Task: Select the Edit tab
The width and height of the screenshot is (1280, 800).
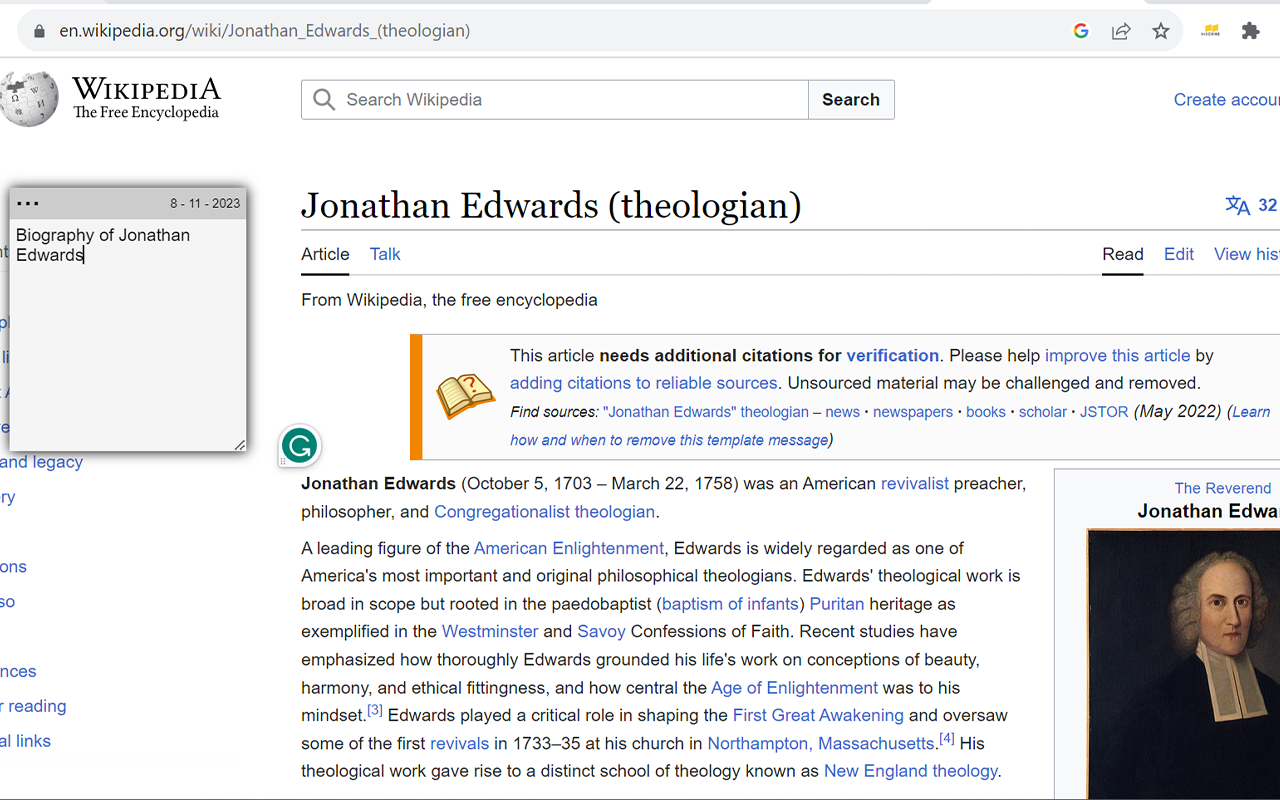Action: [1179, 254]
